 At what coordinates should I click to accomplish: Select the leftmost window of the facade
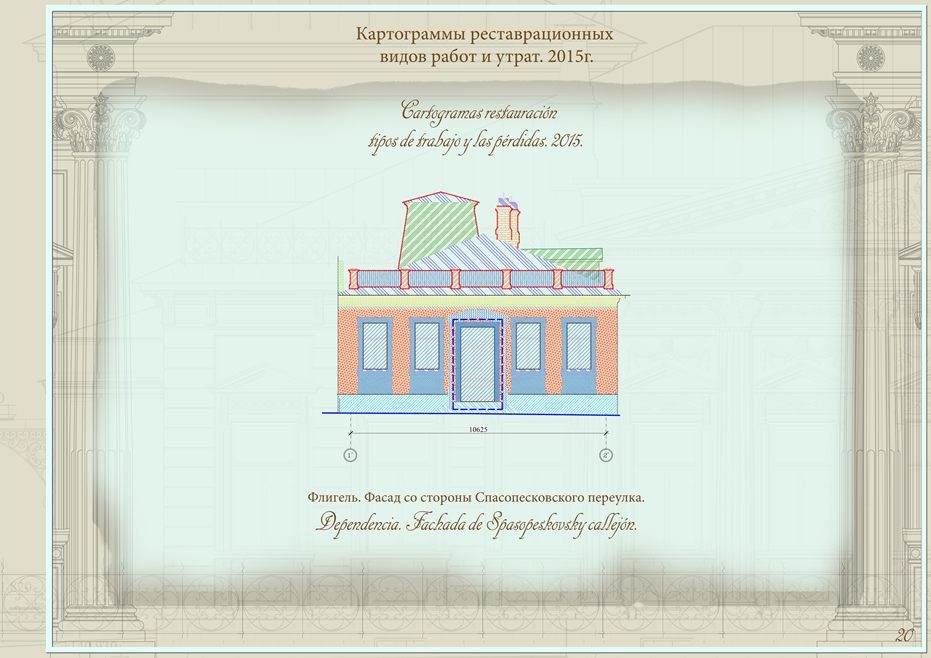pos(376,346)
